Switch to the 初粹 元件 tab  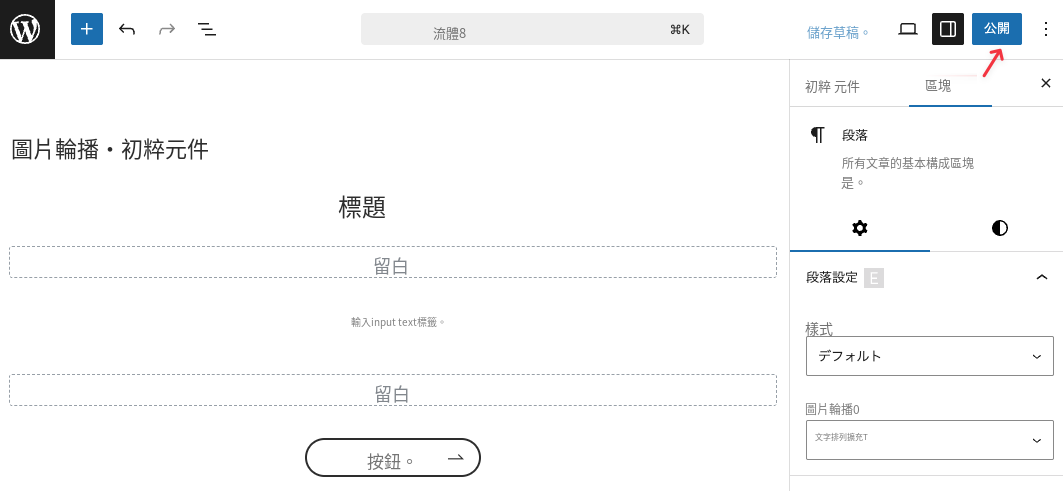coord(833,87)
